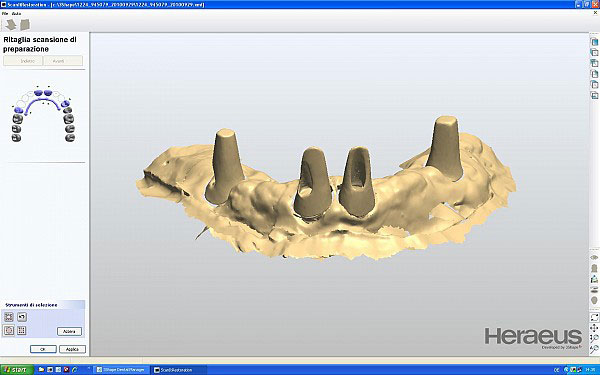
Task: Click the second view cube icon from top
Action: point(594,52)
